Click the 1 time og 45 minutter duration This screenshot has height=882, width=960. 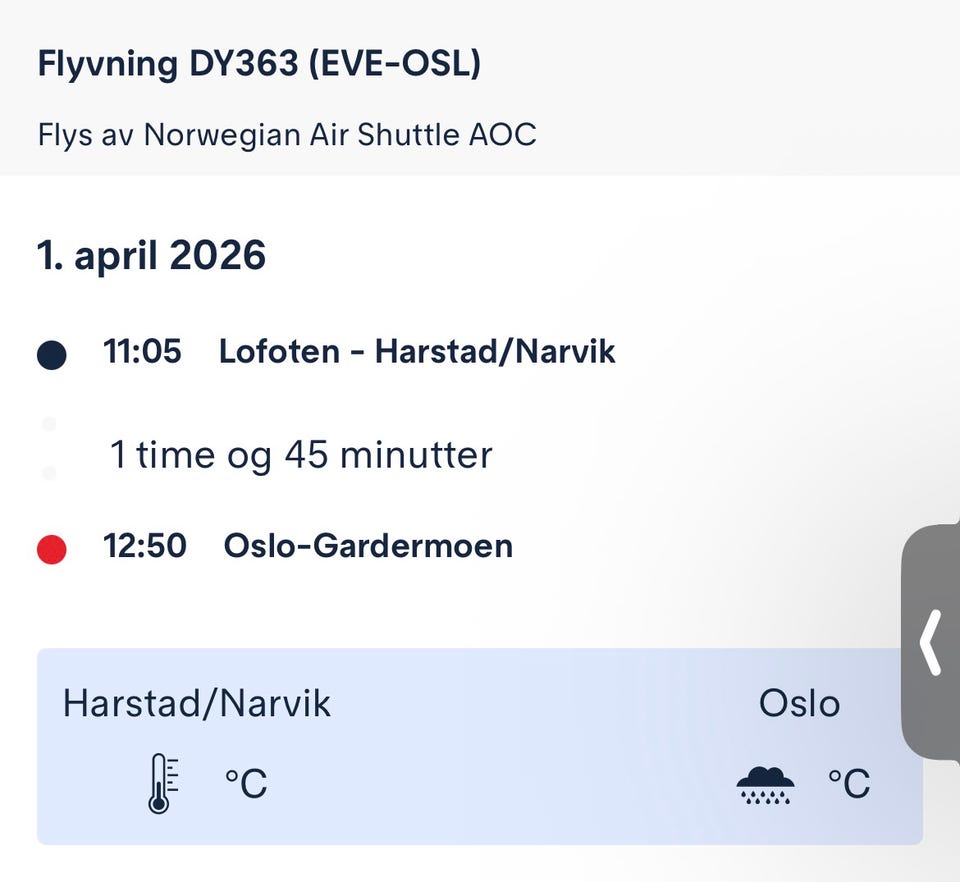[x=301, y=456]
